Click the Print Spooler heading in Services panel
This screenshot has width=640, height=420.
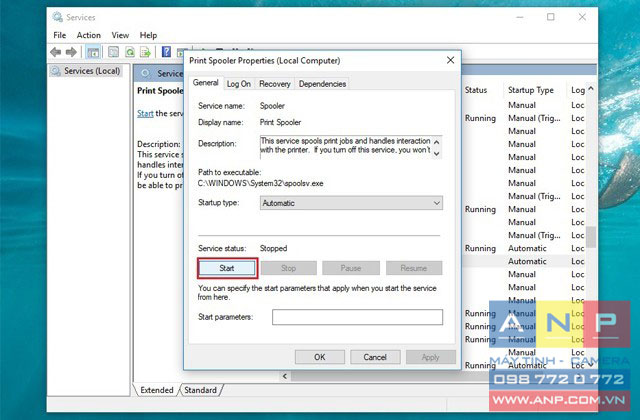click(x=160, y=91)
